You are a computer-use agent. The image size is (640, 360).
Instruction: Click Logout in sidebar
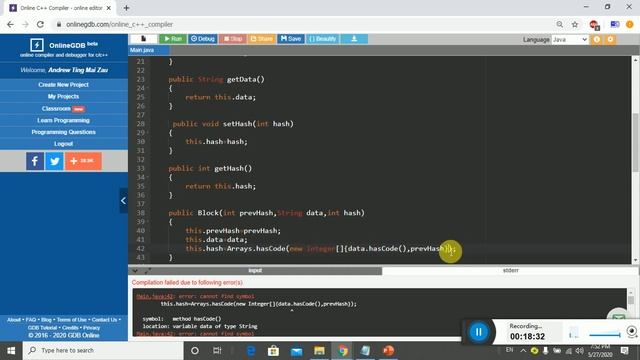tap(64, 144)
